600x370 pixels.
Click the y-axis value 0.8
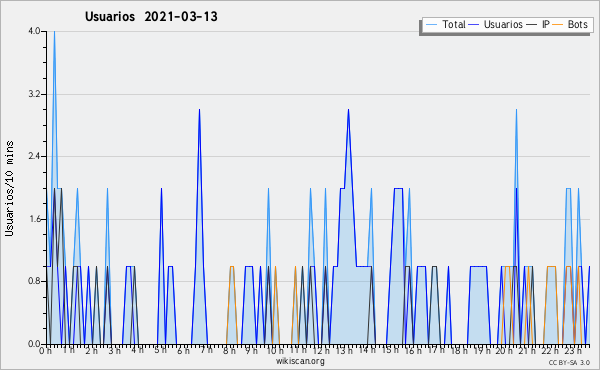(34, 281)
